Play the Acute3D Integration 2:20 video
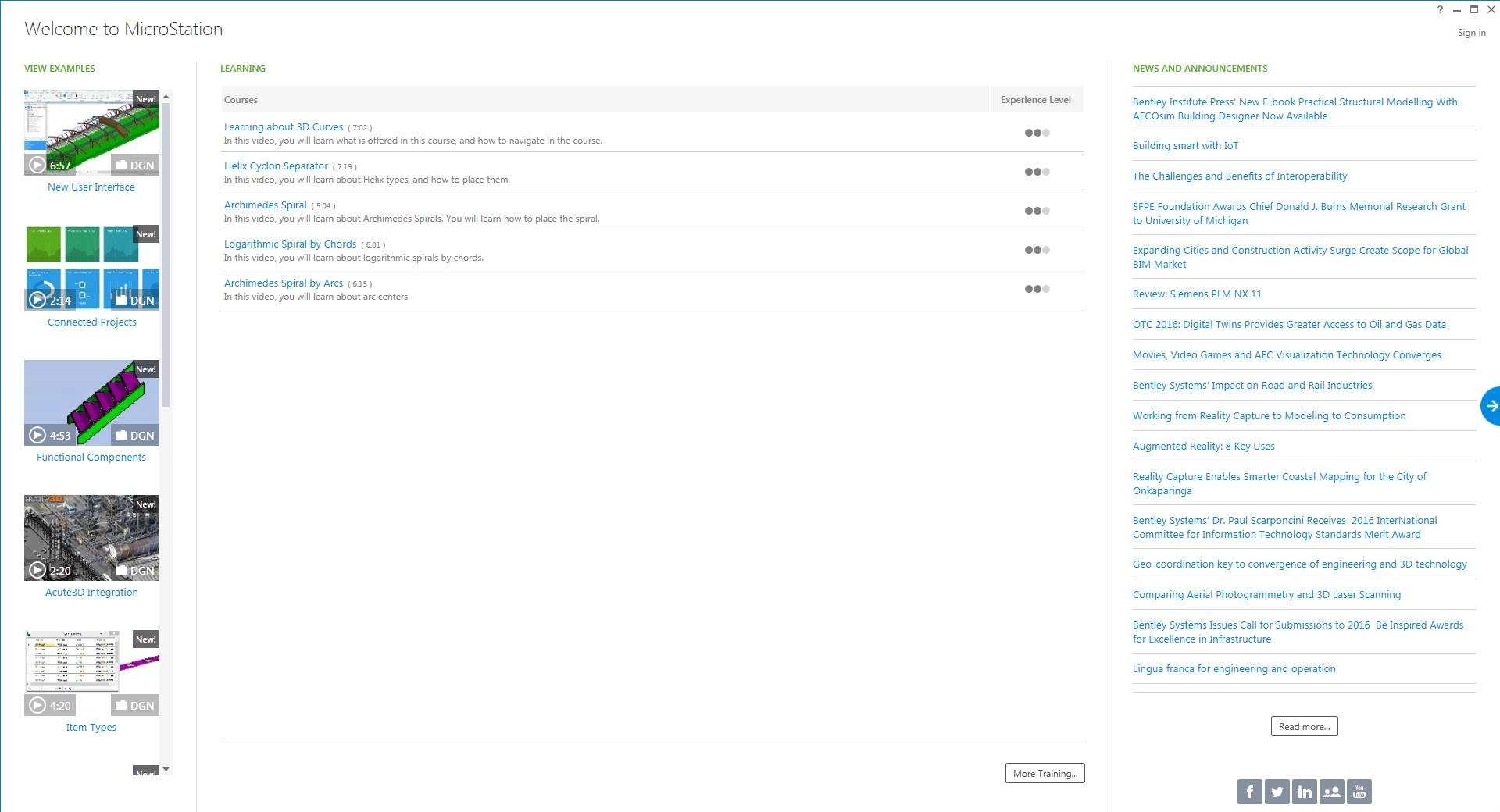This screenshot has width=1500, height=812. [x=50, y=570]
